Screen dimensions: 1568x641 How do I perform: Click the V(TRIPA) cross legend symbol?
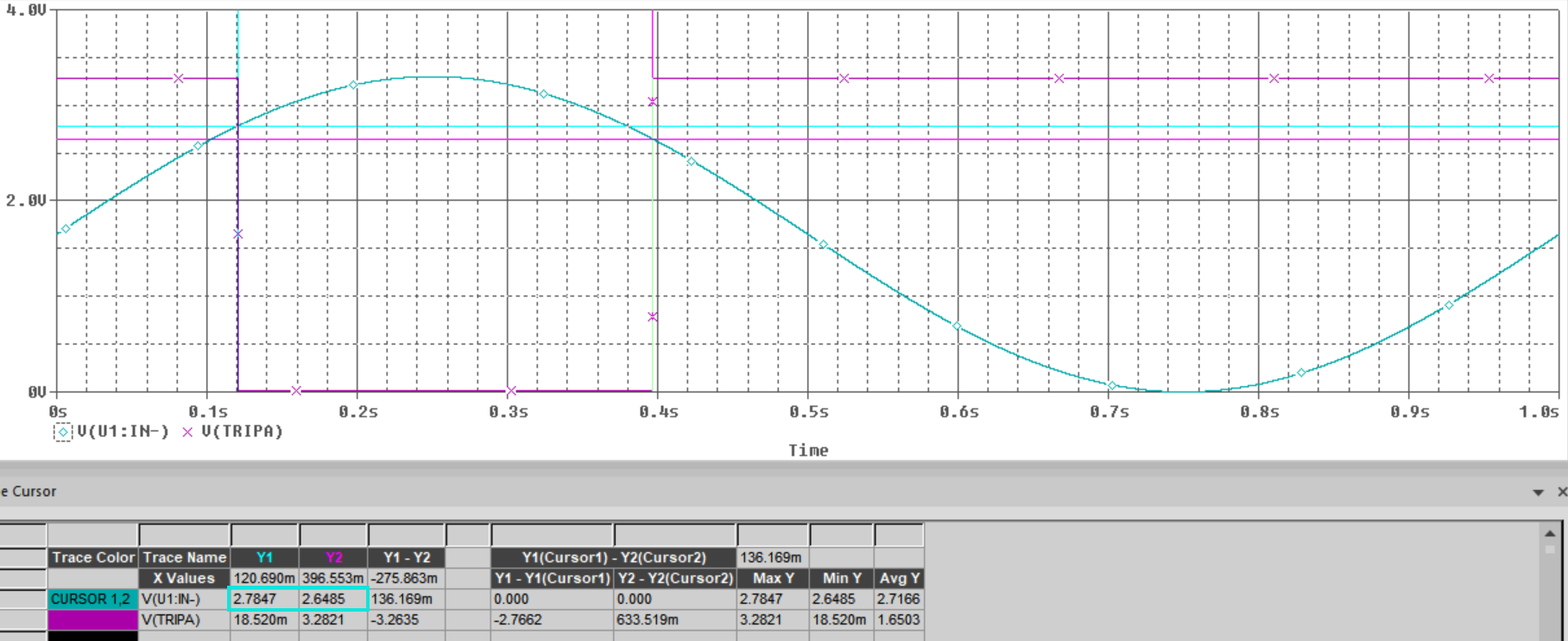187,432
